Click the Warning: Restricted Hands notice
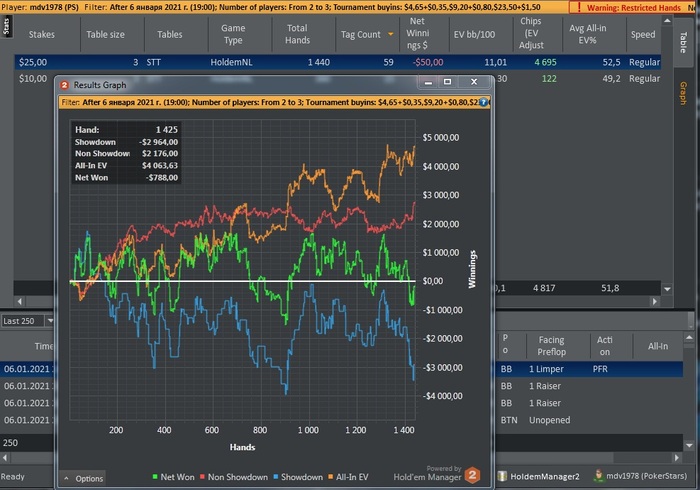Screen dimensions: 700x490 (x=633, y=8)
